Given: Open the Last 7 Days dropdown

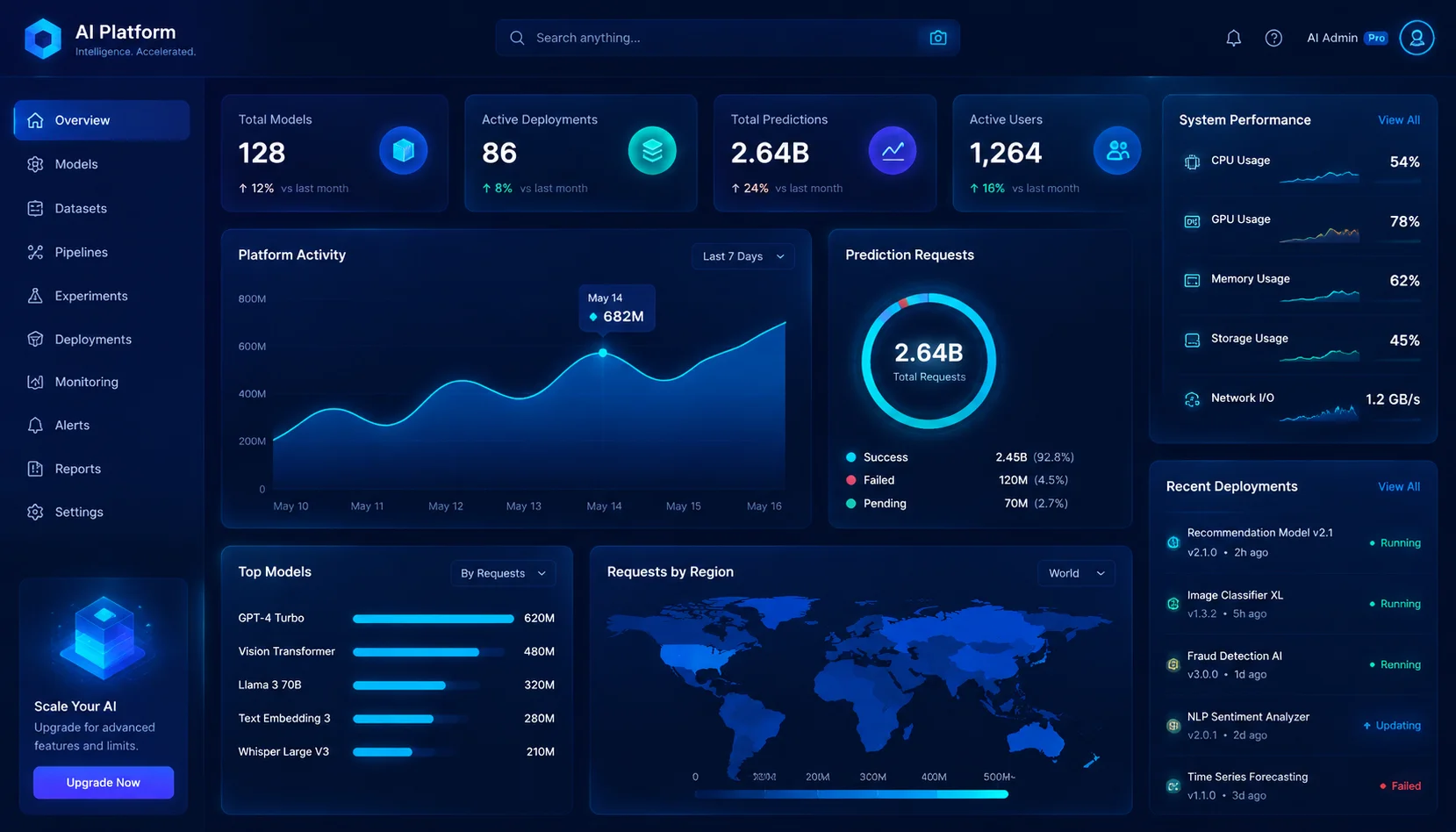Looking at the screenshot, I should [743, 256].
